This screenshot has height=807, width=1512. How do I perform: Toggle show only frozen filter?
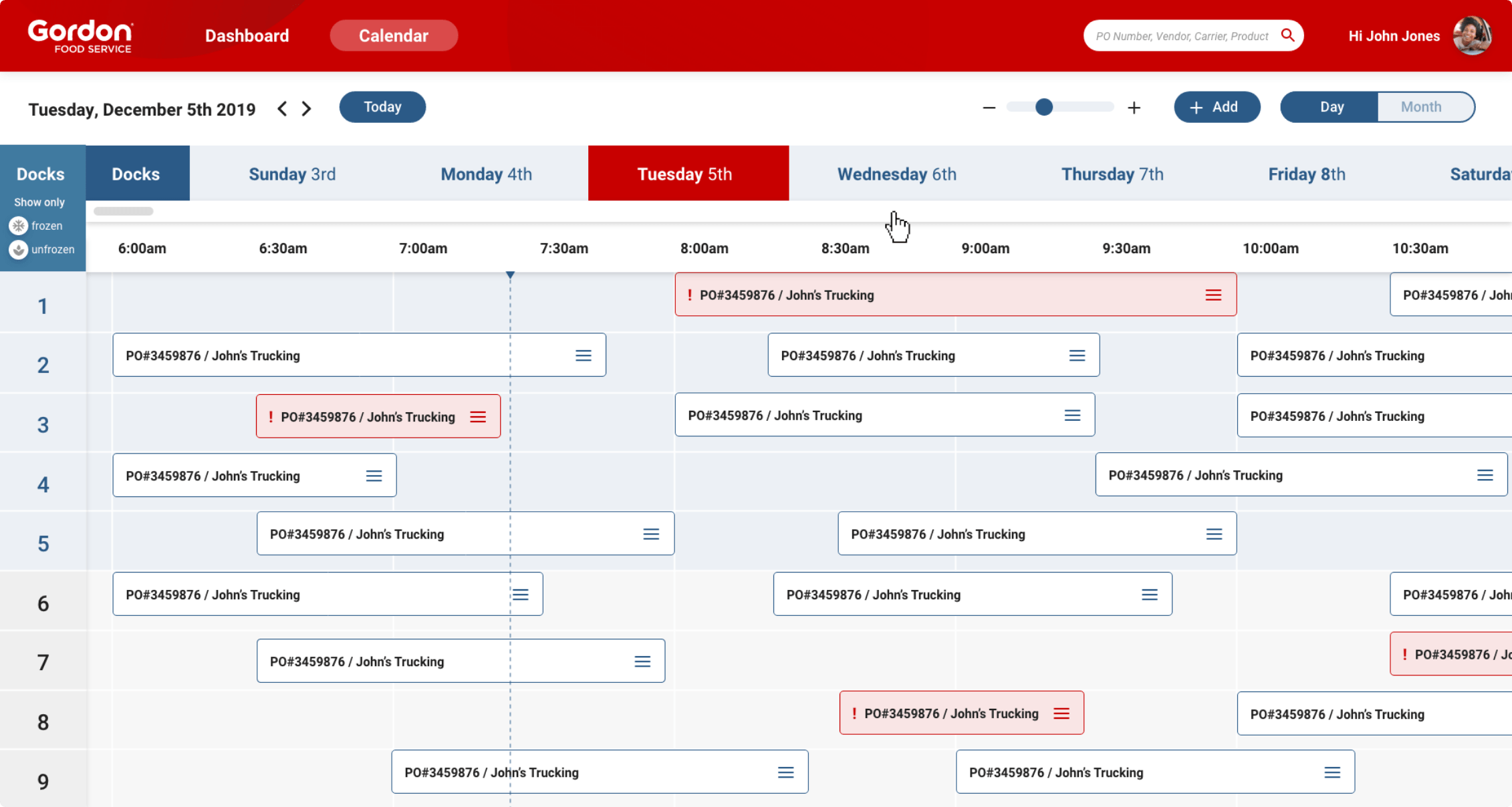point(19,226)
